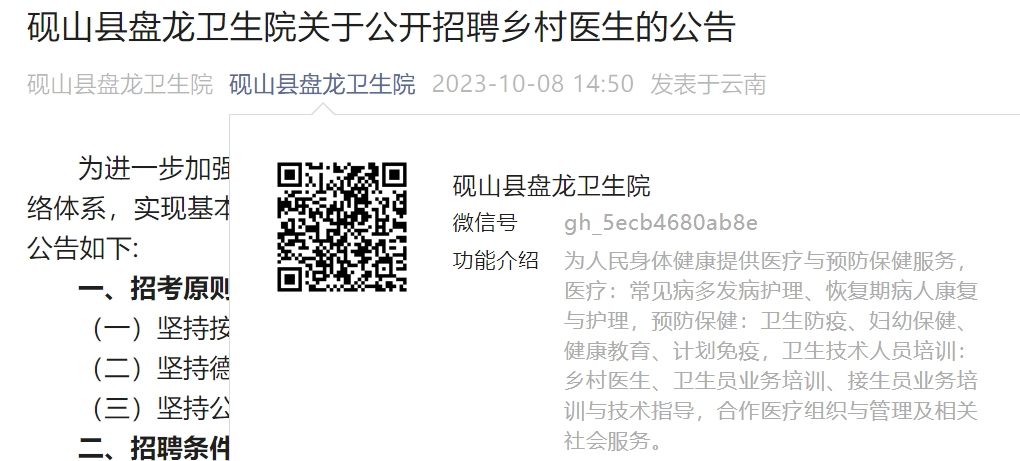The width and height of the screenshot is (1020, 461).
Task: Click the publish date 2023-10-08 14:50
Action: coord(533,85)
